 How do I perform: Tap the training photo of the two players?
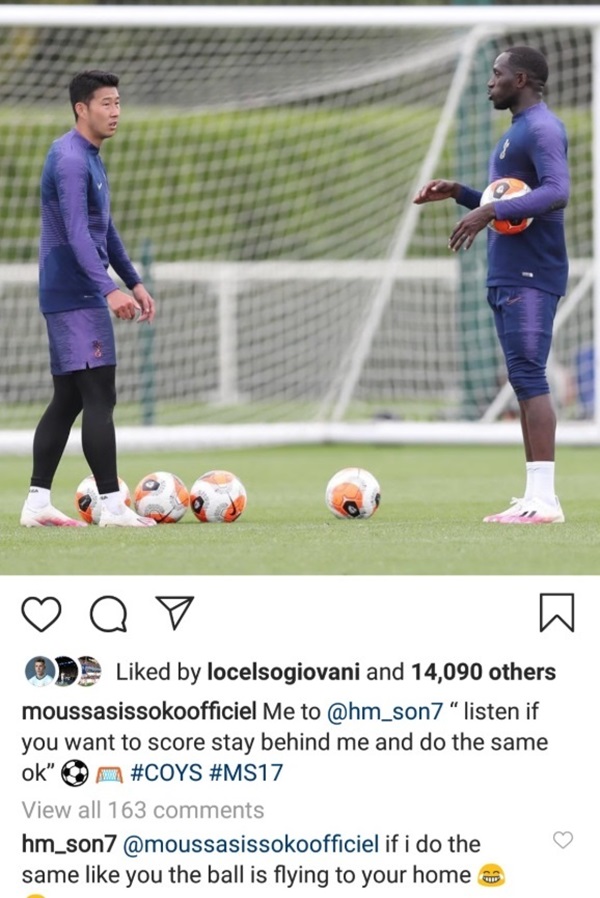pos(300,287)
